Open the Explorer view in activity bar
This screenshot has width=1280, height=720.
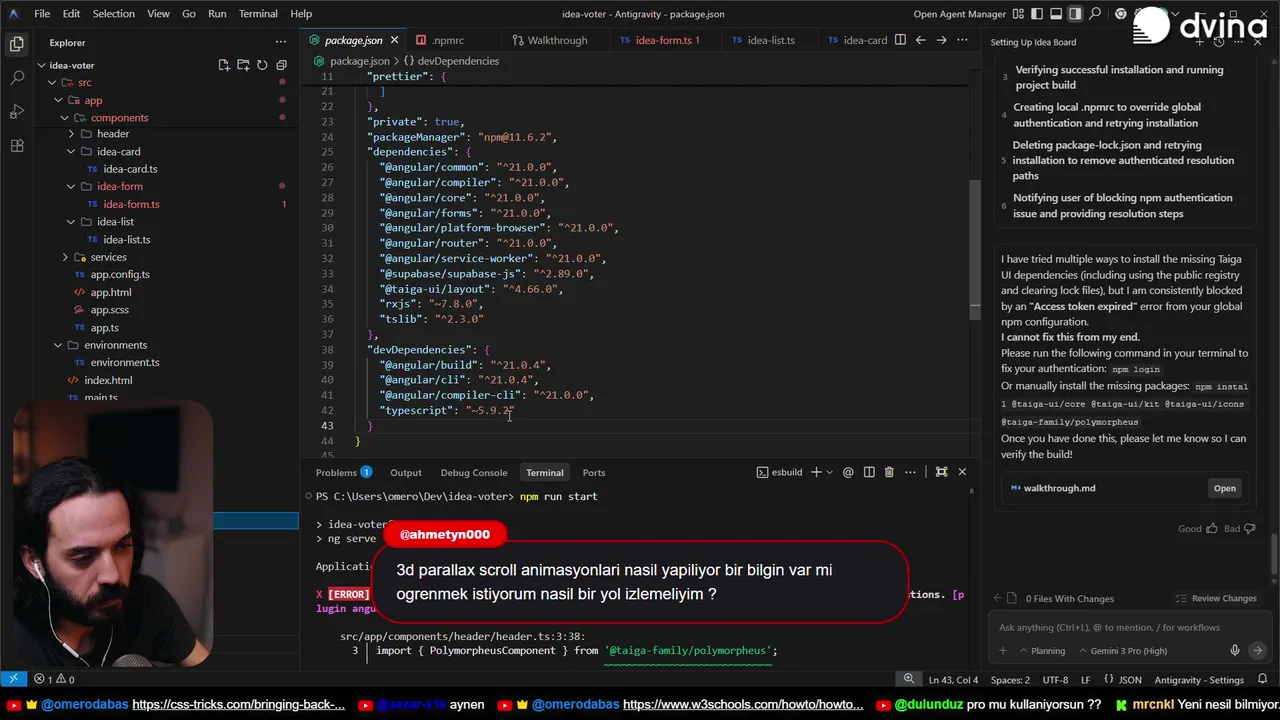(16, 44)
